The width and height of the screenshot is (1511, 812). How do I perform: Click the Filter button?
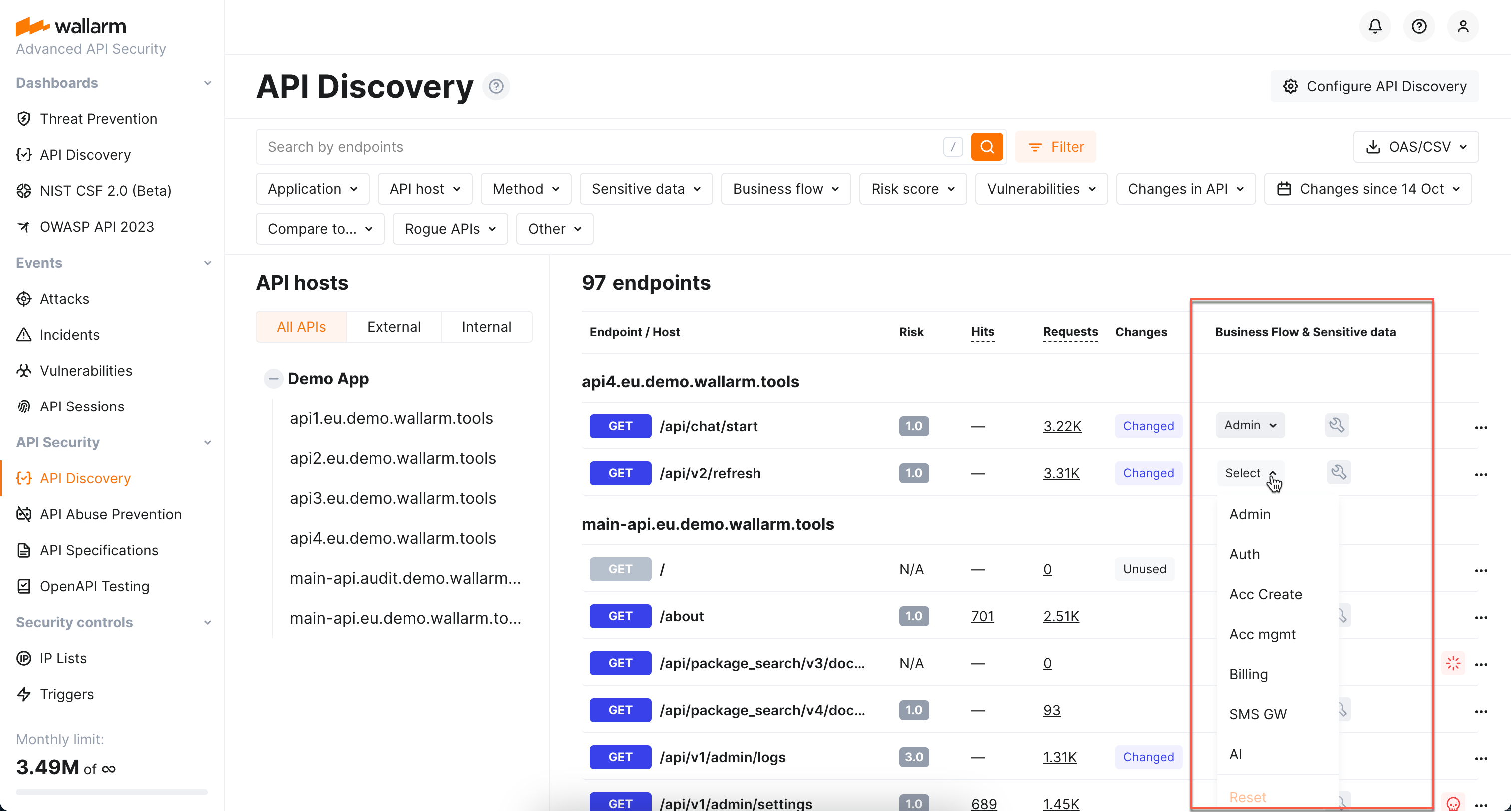coord(1055,147)
